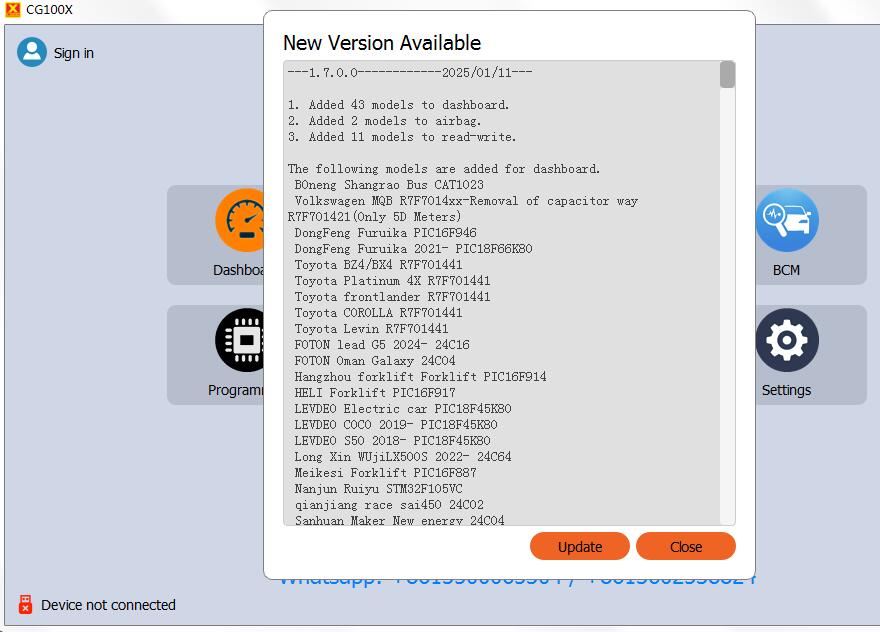
Task: Click the device disconnected USB icon
Action: pos(25,604)
